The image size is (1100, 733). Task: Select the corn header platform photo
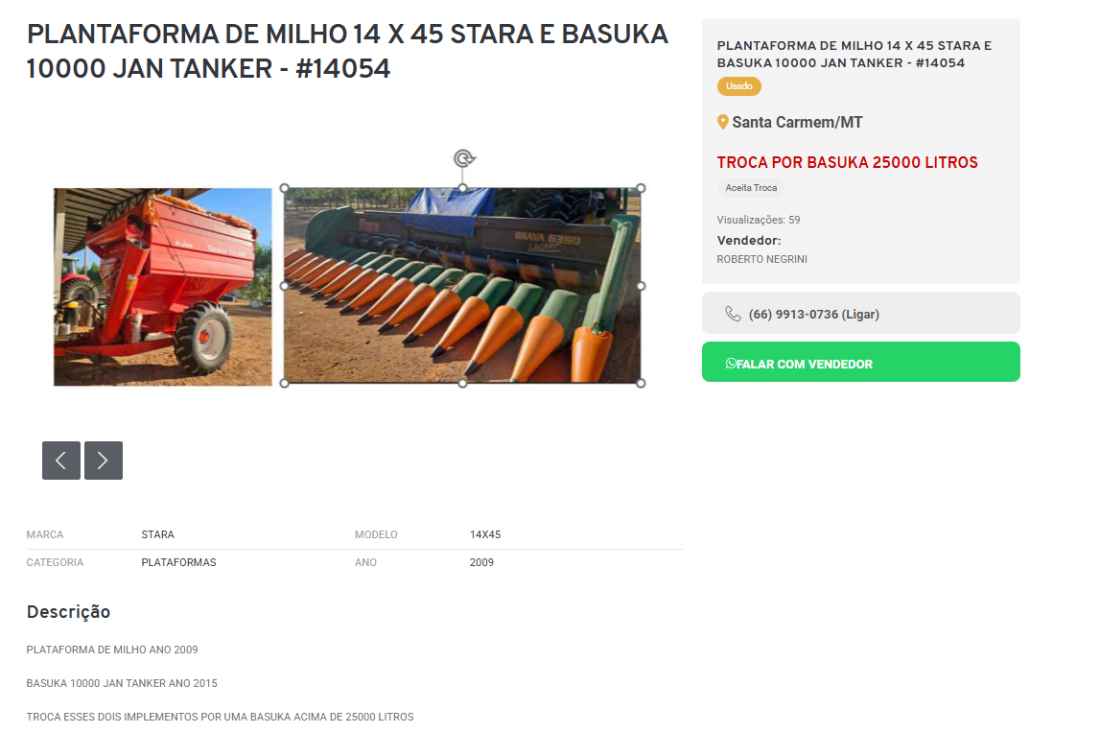[x=462, y=285]
